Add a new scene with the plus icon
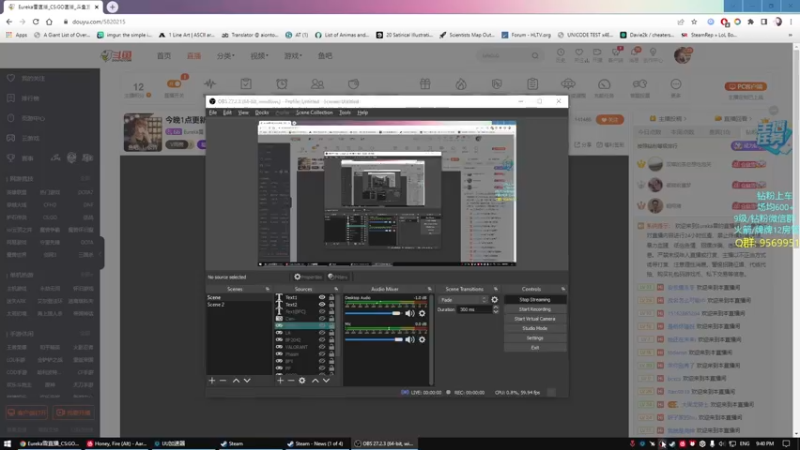 212,381
